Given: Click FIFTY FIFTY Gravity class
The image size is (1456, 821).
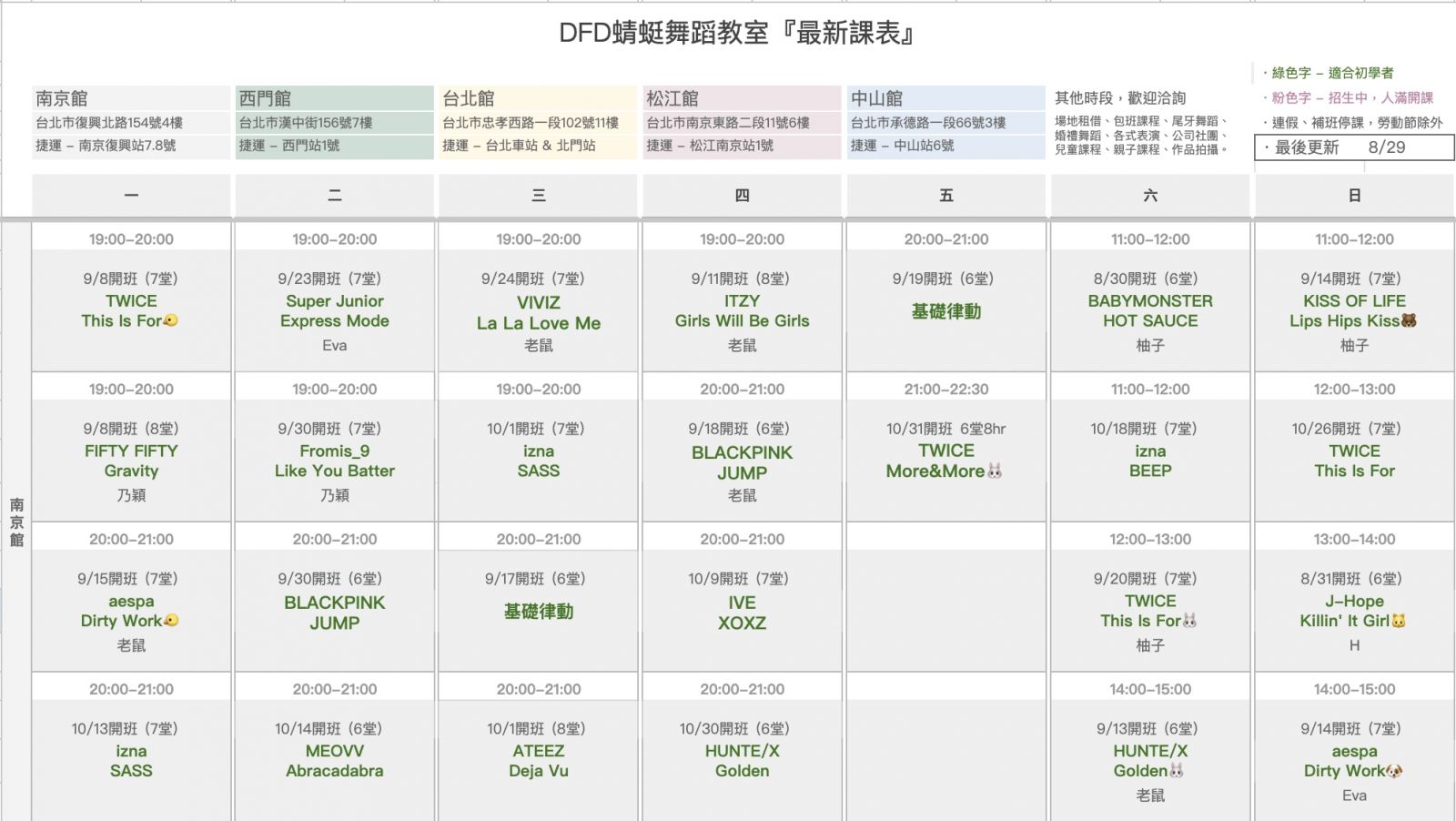Looking at the screenshot, I should 131,461.
